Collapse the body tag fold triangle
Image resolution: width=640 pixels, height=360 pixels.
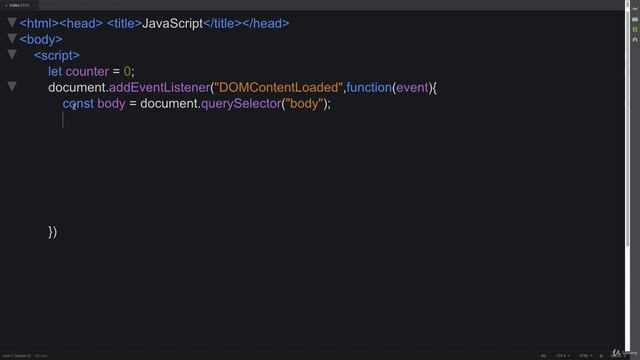click(x=12, y=38)
